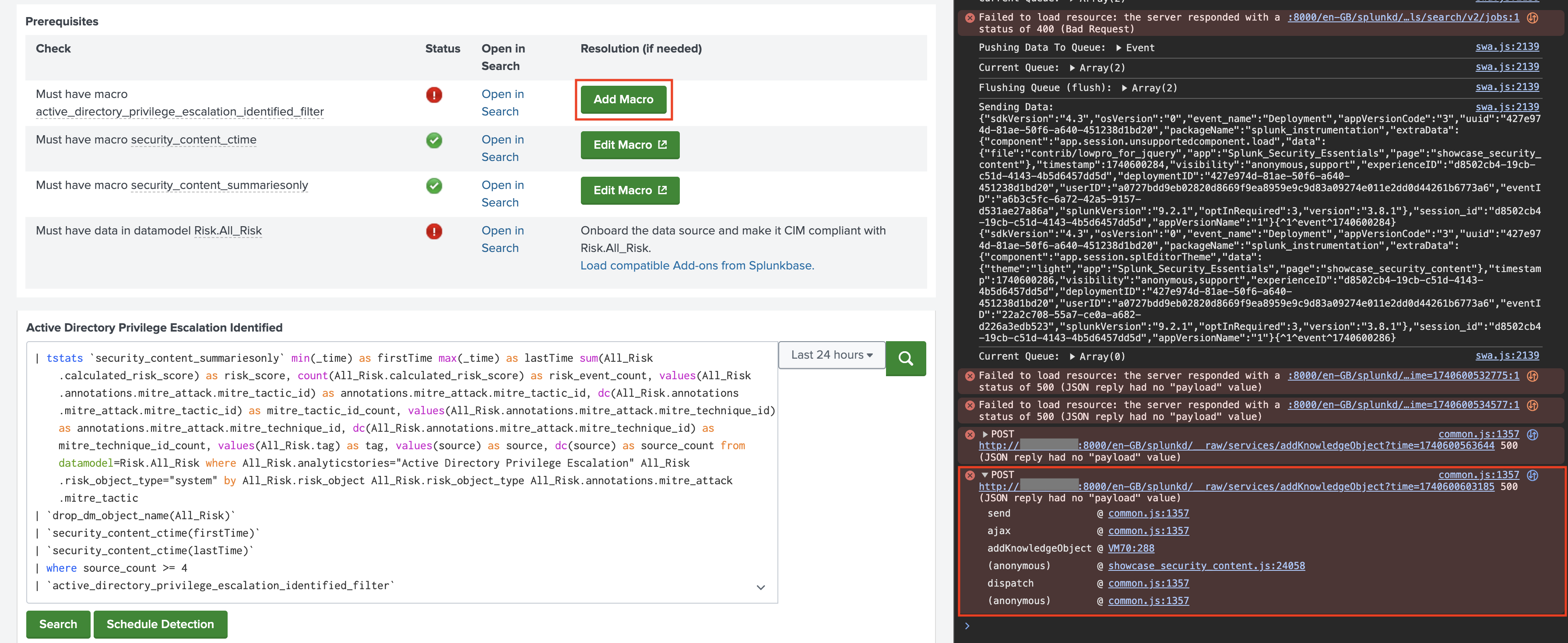Click the Add Macro button
This screenshot has height=643, width=1568.
click(623, 99)
